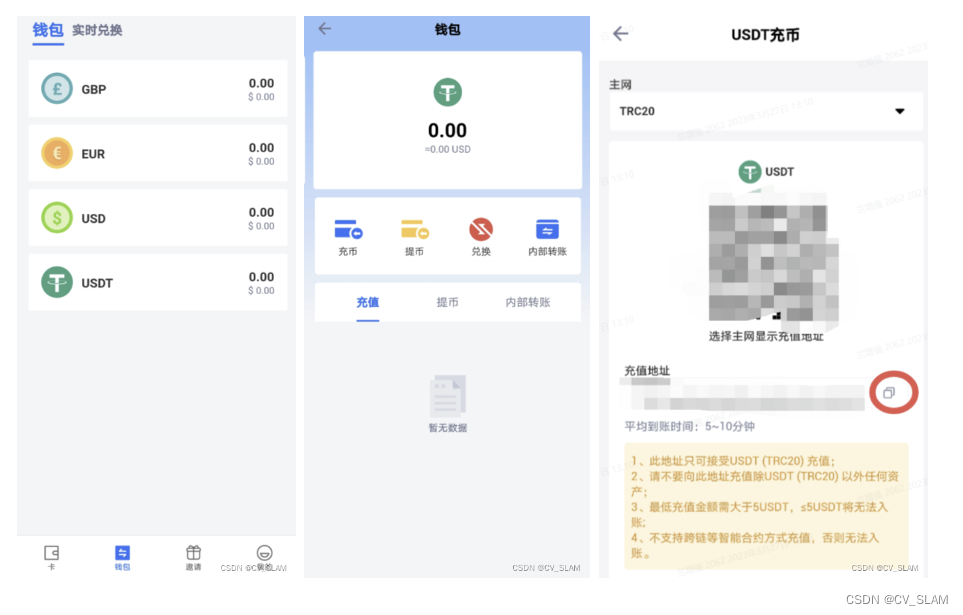The width and height of the screenshot is (963, 615).
Task: Tap the USDT充币 page title
Action: tap(765, 35)
